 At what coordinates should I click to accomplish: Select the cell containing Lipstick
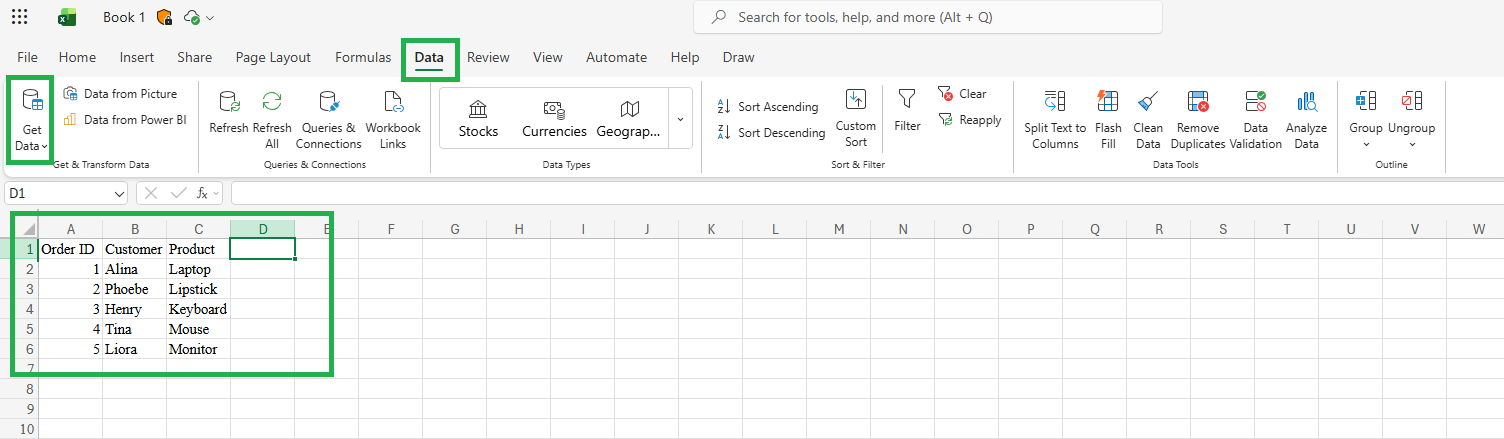pyautogui.click(x=198, y=289)
